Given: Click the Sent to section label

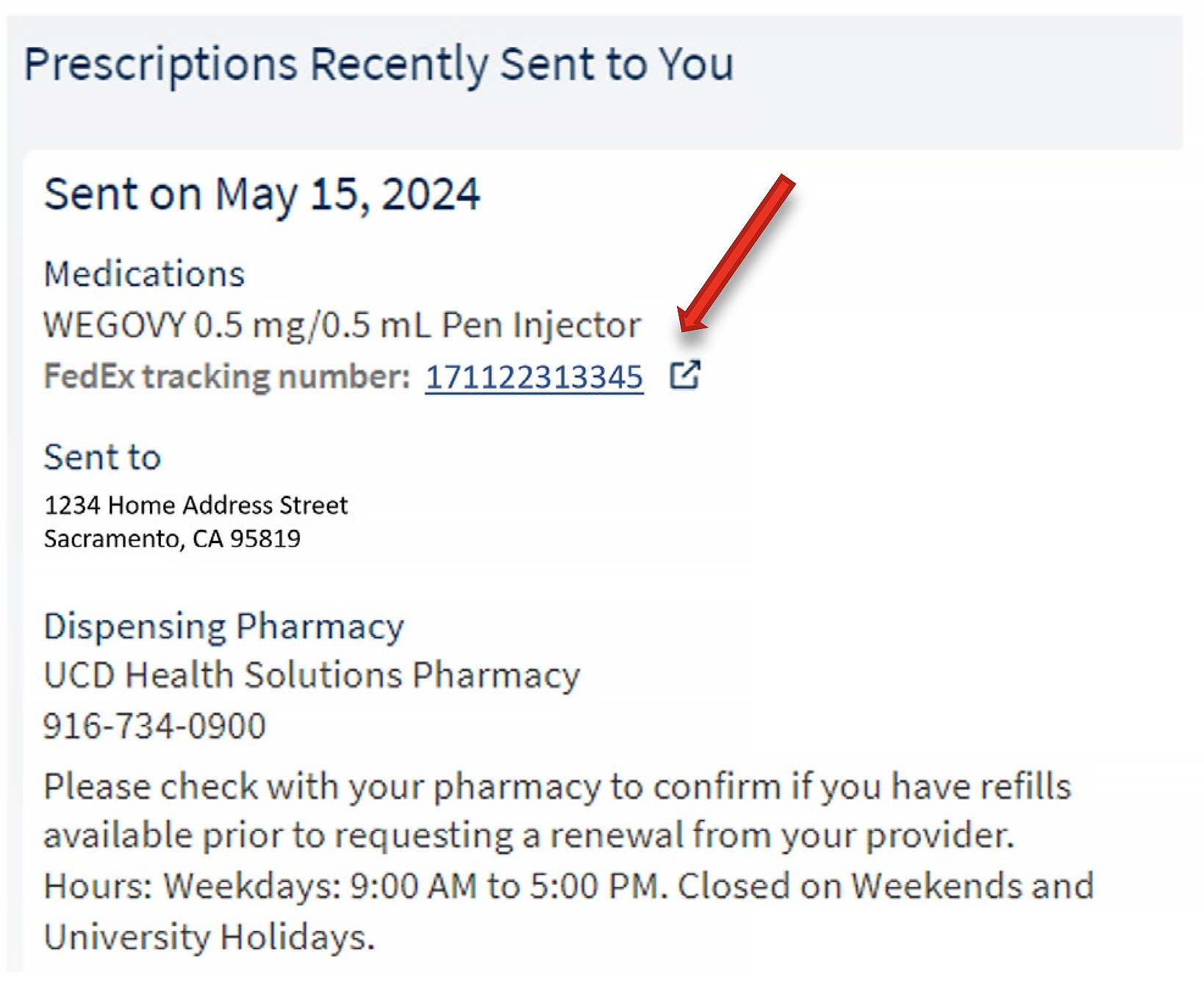Looking at the screenshot, I should (102, 456).
